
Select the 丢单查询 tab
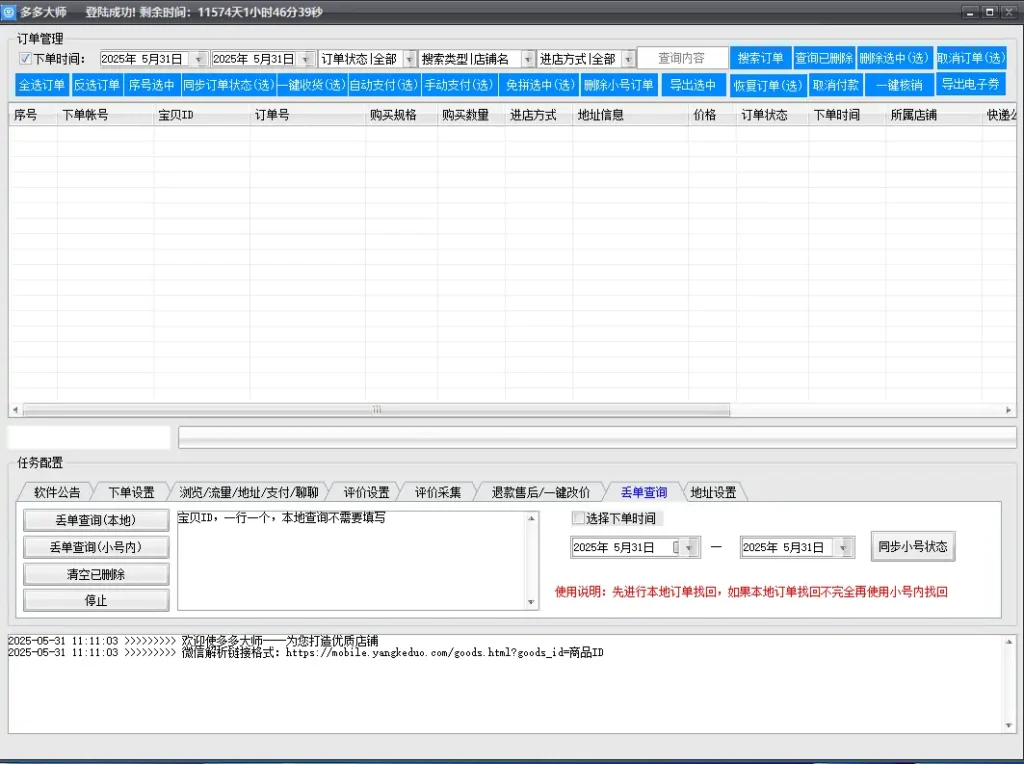coord(644,492)
